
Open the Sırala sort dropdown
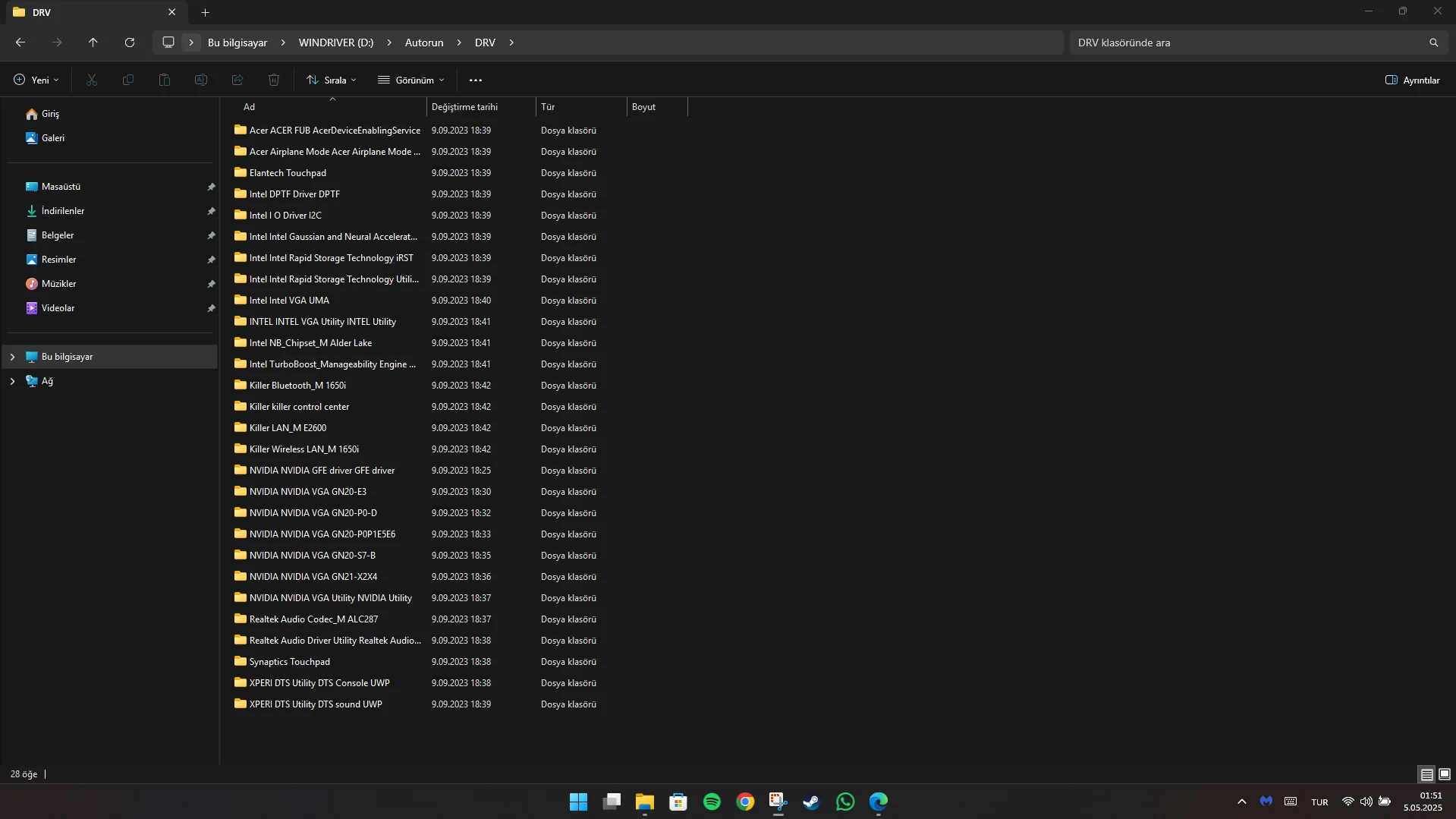pyautogui.click(x=332, y=80)
